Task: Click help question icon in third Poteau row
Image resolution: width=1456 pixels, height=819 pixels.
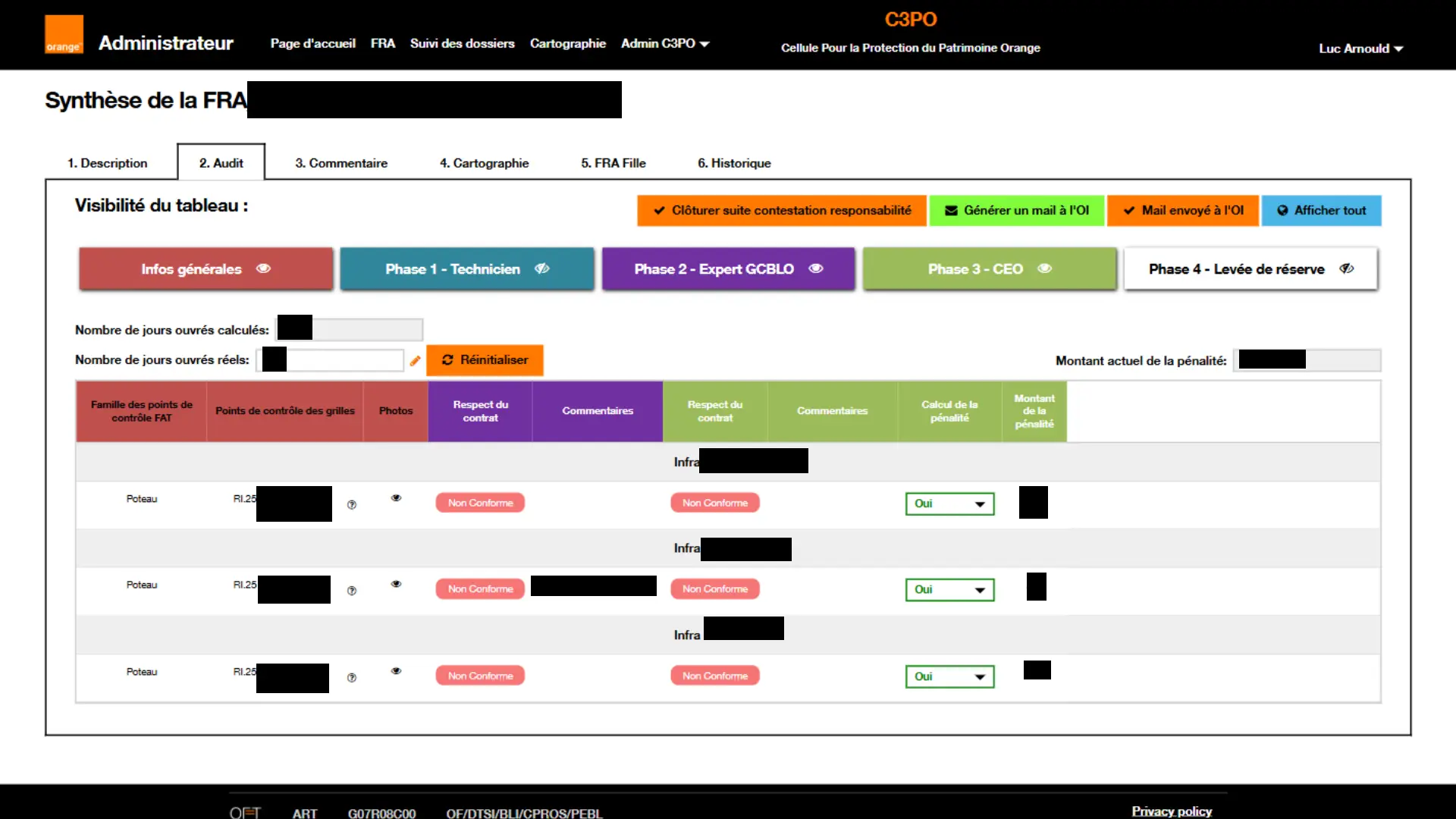Action: click(x=352, y=678)
